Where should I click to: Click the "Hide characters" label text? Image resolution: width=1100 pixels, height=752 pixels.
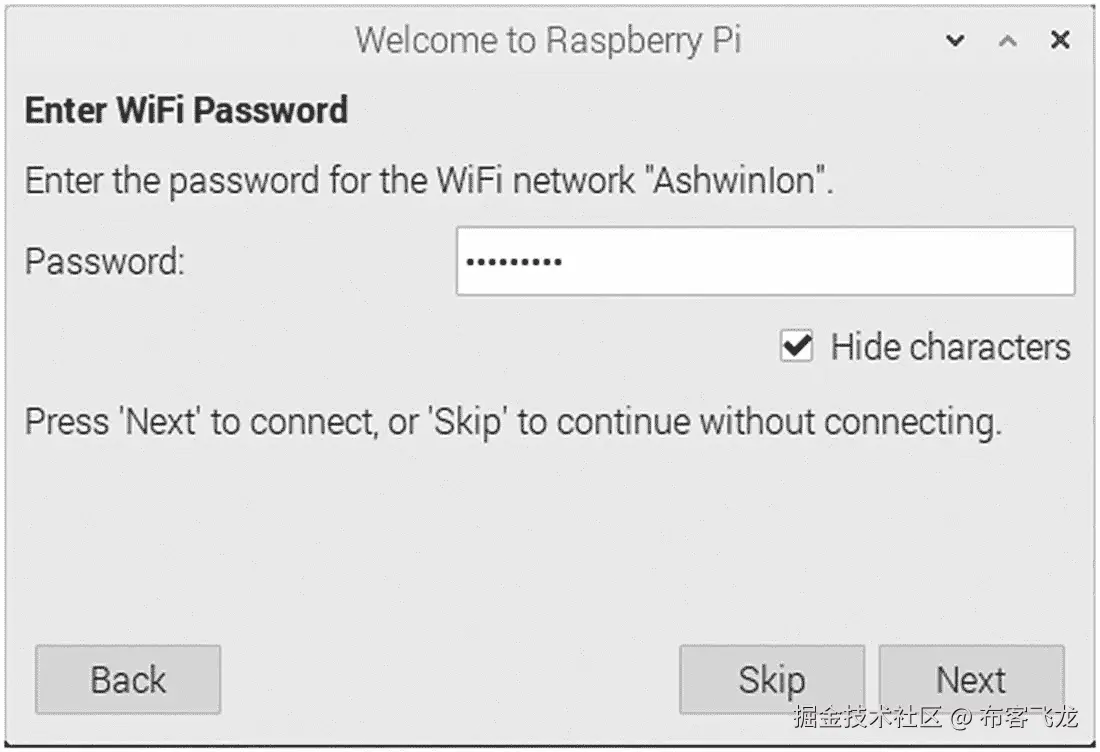pos(950,347)
